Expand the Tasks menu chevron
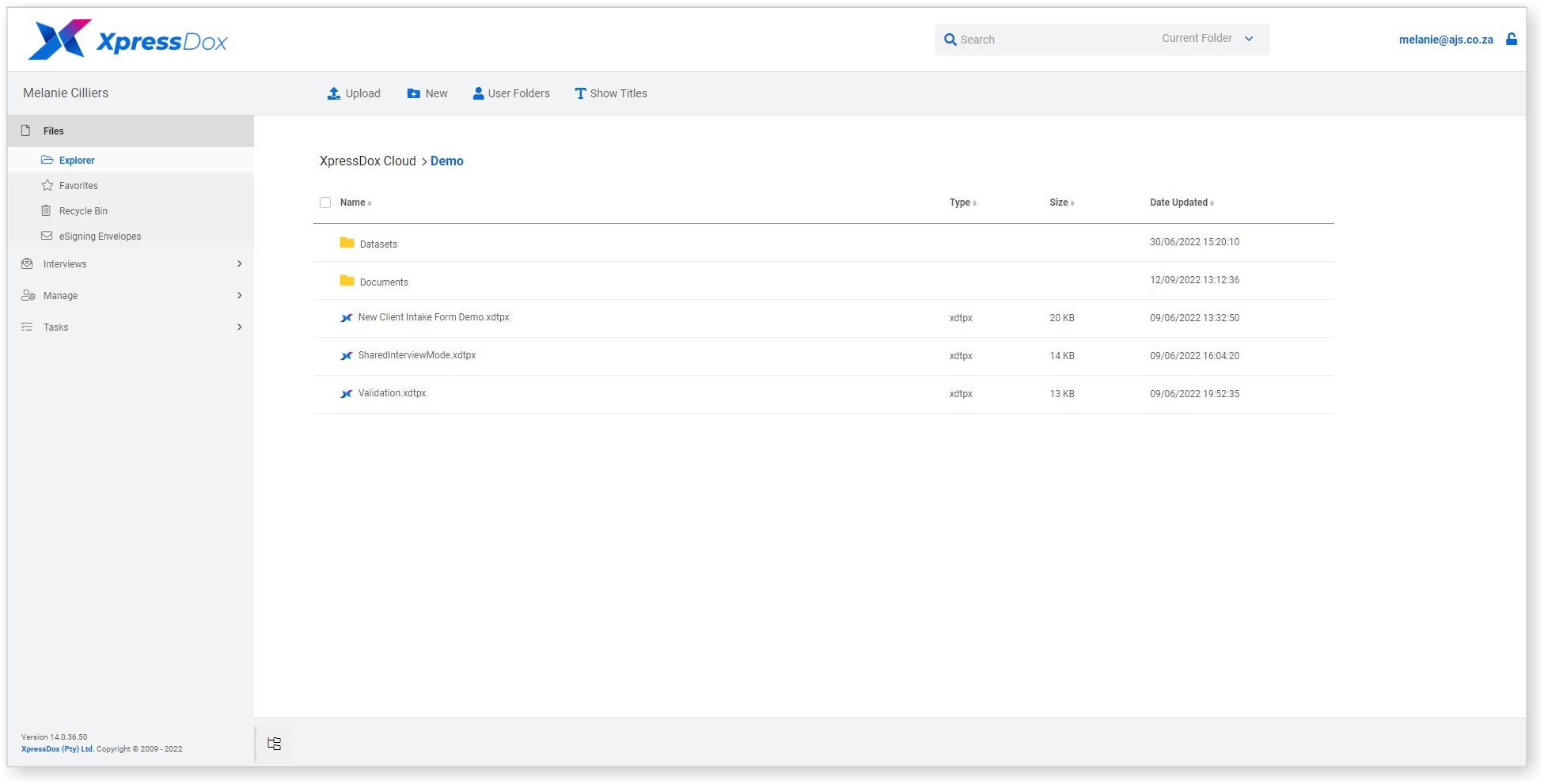 [x=240, y=327]
